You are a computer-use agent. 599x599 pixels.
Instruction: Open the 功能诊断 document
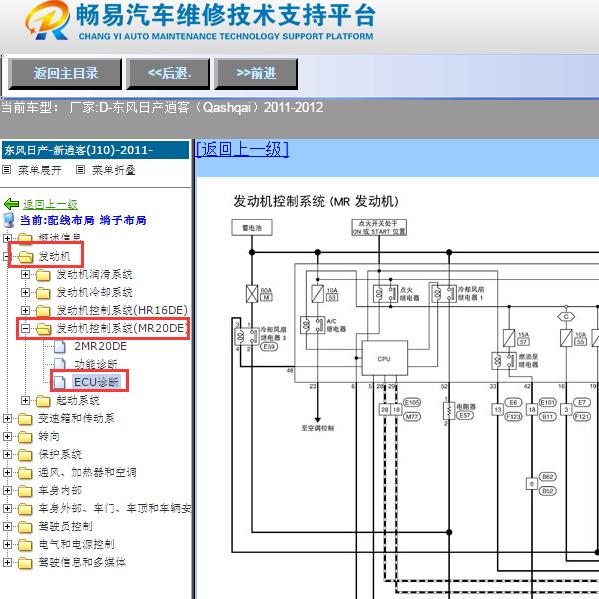tap(96, 364)
